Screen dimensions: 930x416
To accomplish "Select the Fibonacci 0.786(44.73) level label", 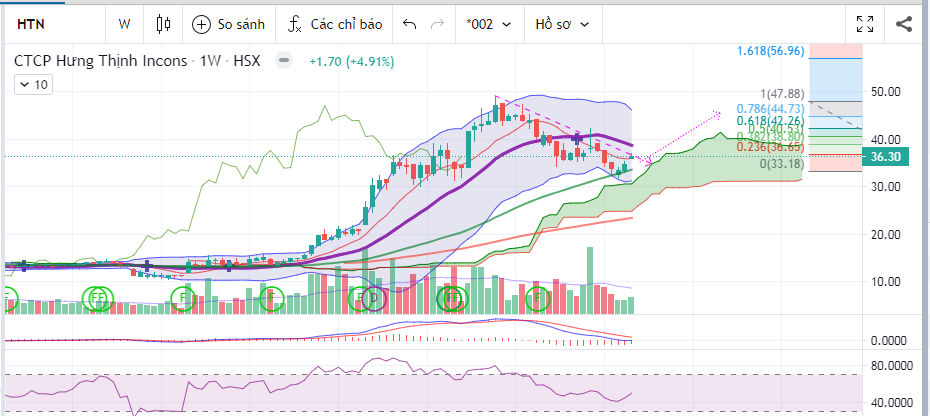I will (x=770, y=108).
